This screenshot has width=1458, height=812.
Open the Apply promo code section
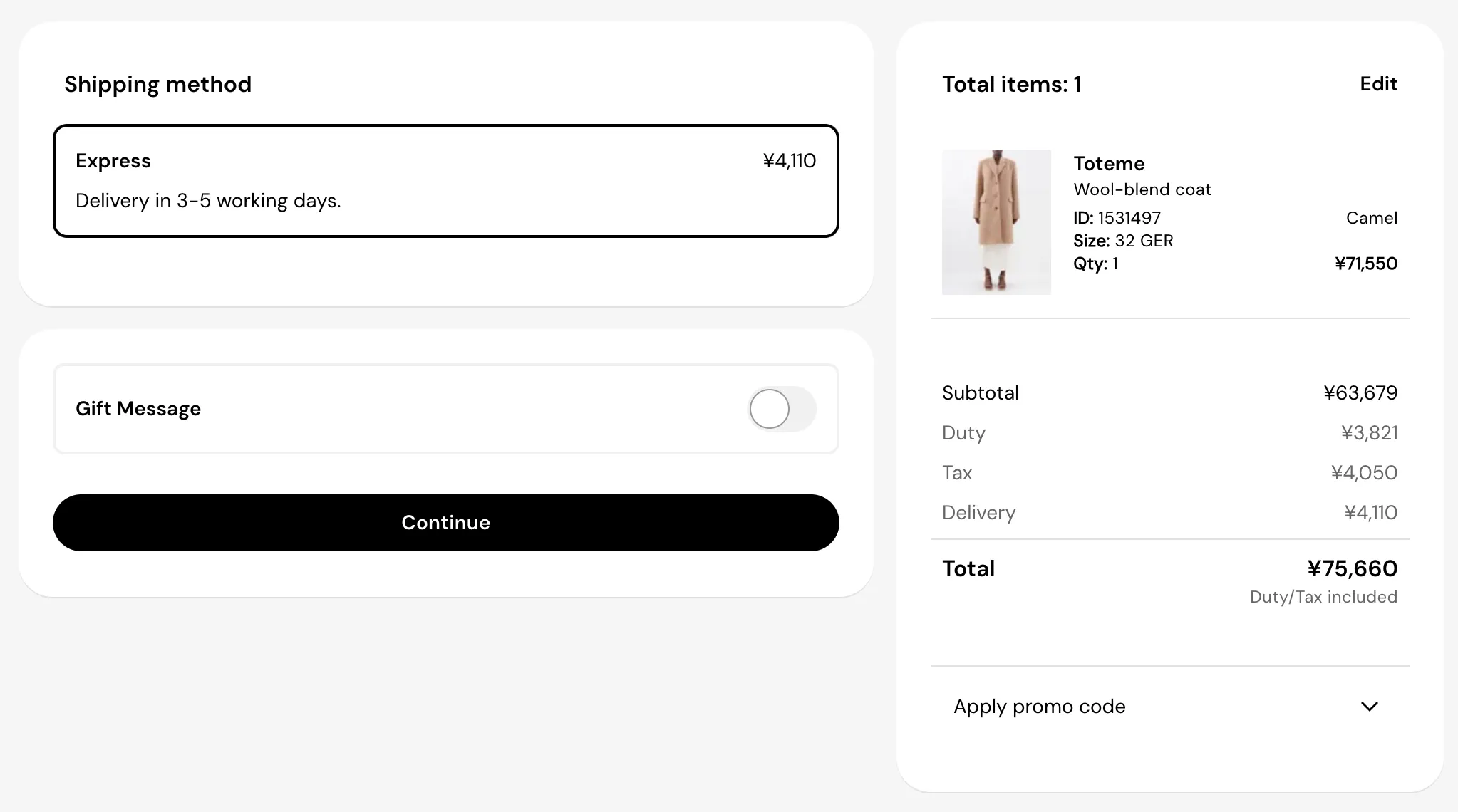point(1169,707)
